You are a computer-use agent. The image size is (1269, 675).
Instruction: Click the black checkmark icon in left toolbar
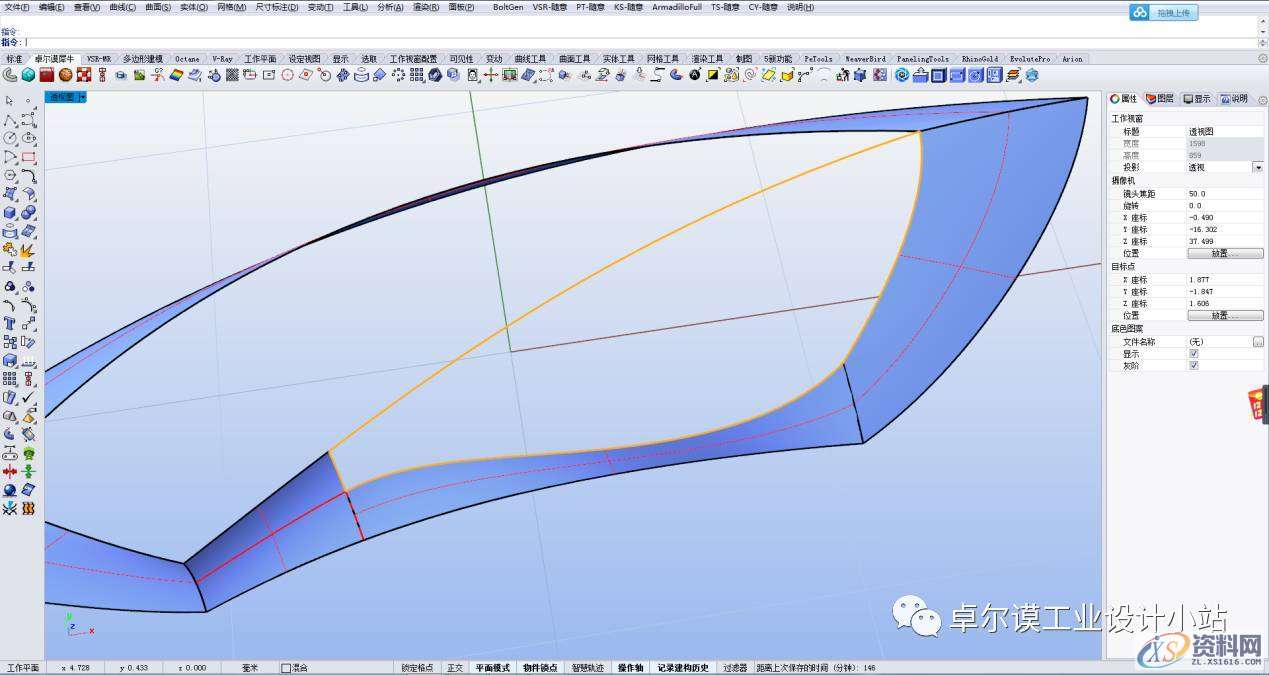point(28,398)
